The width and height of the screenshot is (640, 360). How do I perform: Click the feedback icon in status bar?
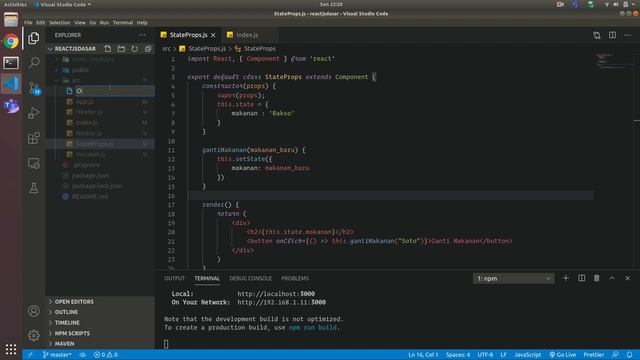click(615, 354)
